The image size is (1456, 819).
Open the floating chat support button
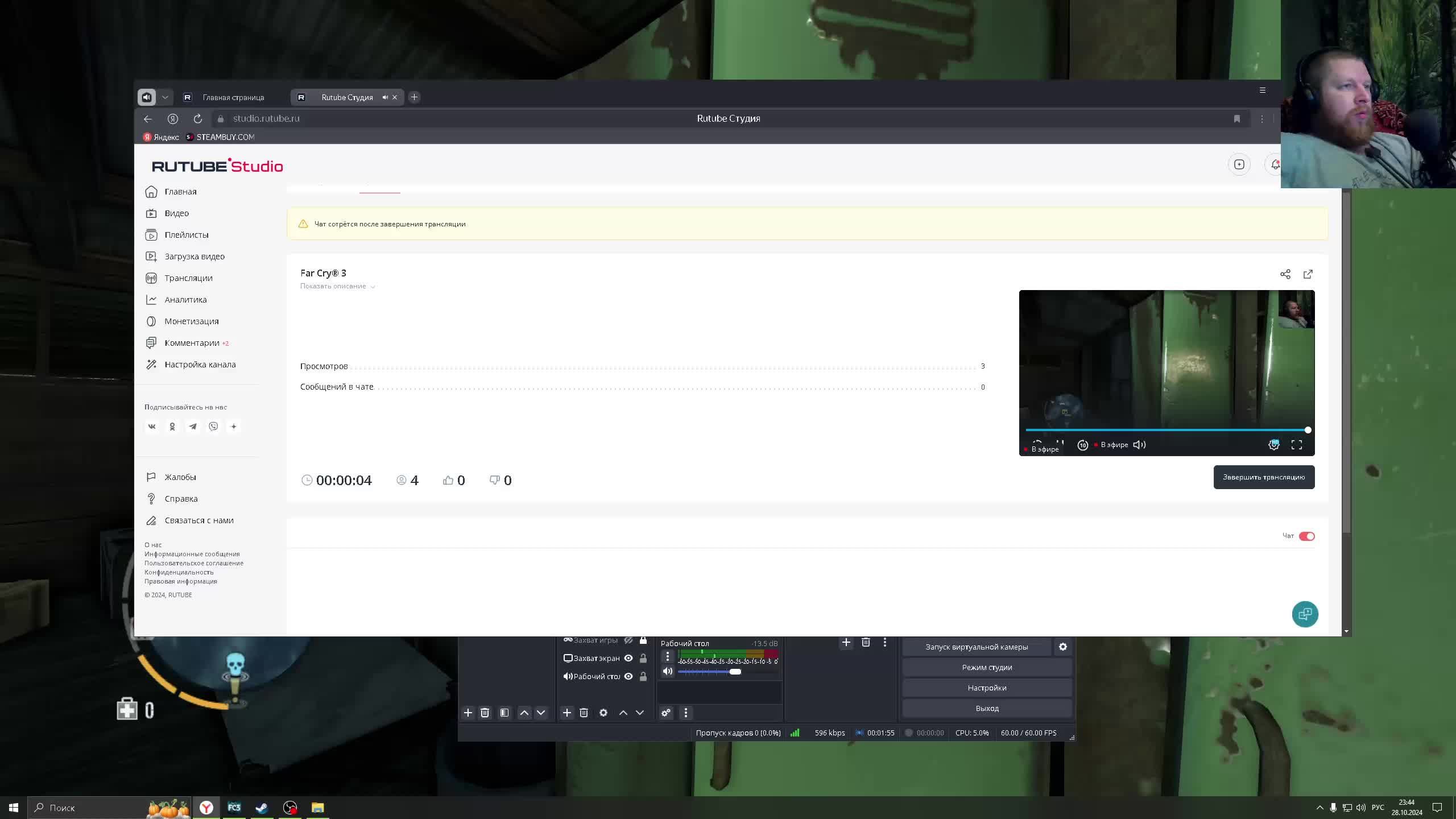click(1305, 614)
